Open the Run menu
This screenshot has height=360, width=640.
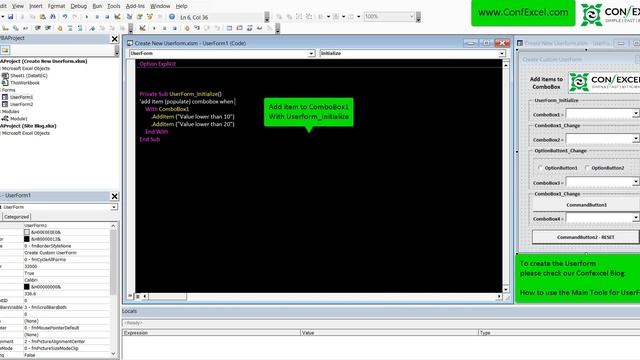click(97, 6)
